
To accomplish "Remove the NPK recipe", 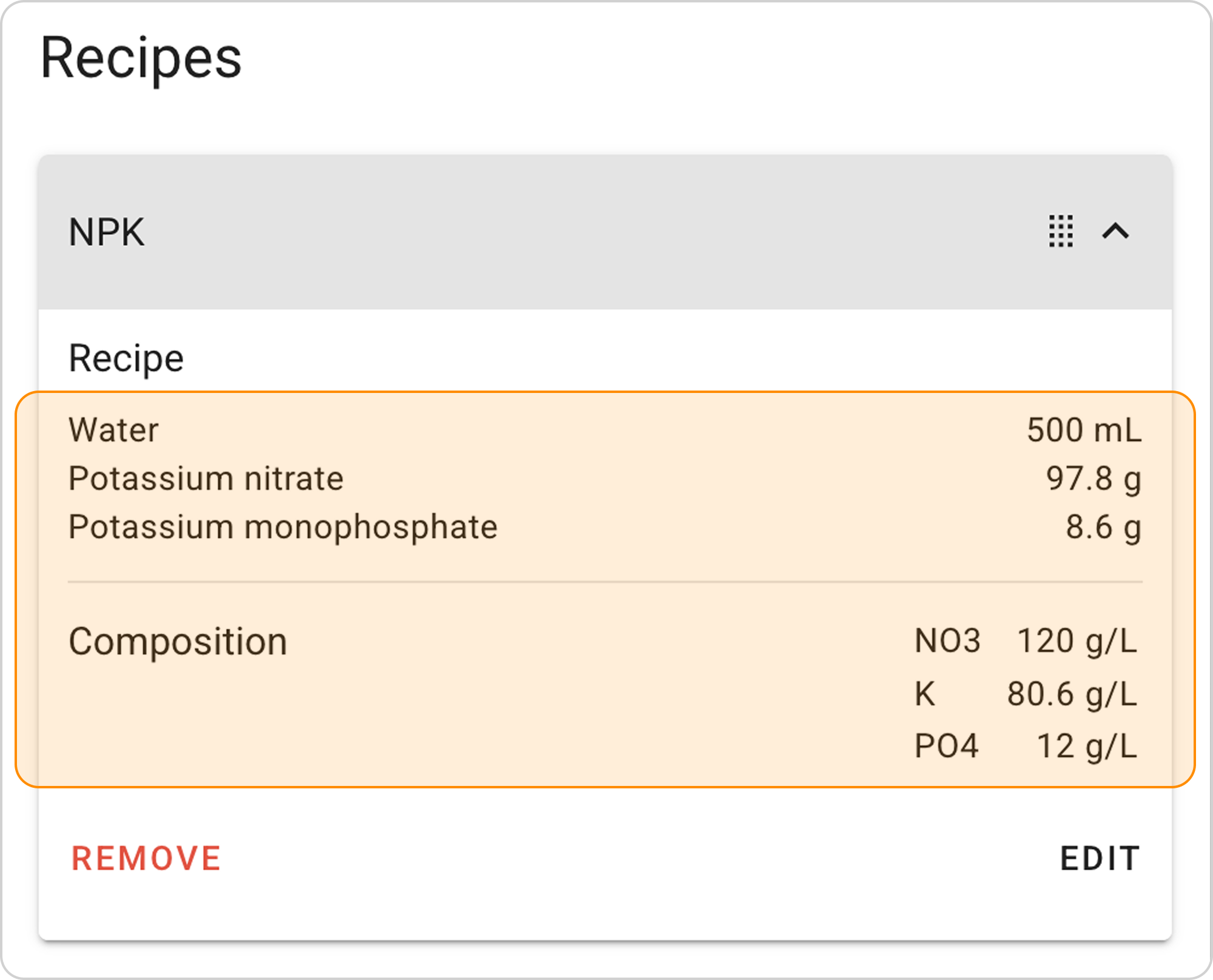I will pos(146,858).
